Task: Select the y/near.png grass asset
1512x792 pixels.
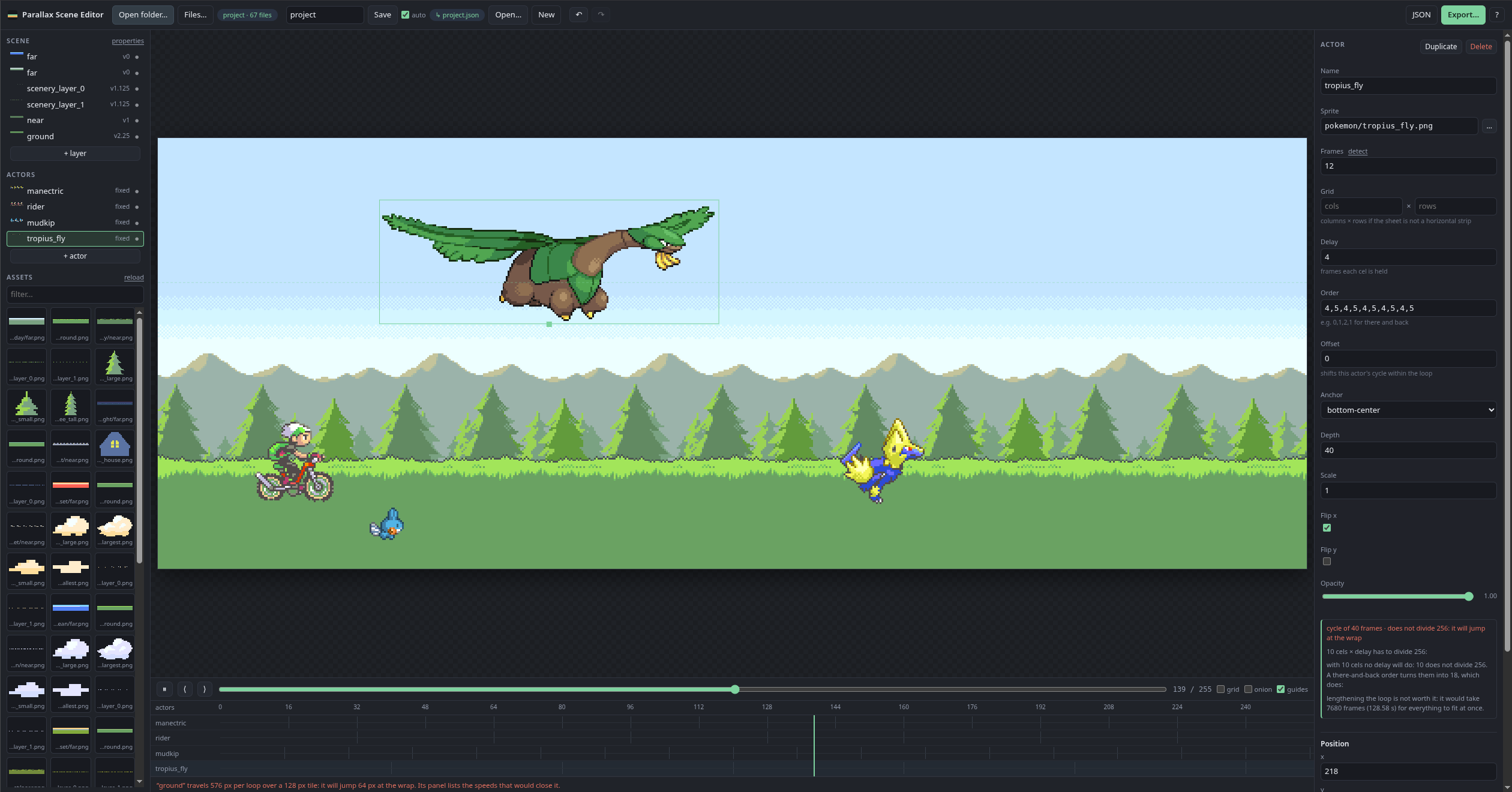Action: (x=115, y=325)
